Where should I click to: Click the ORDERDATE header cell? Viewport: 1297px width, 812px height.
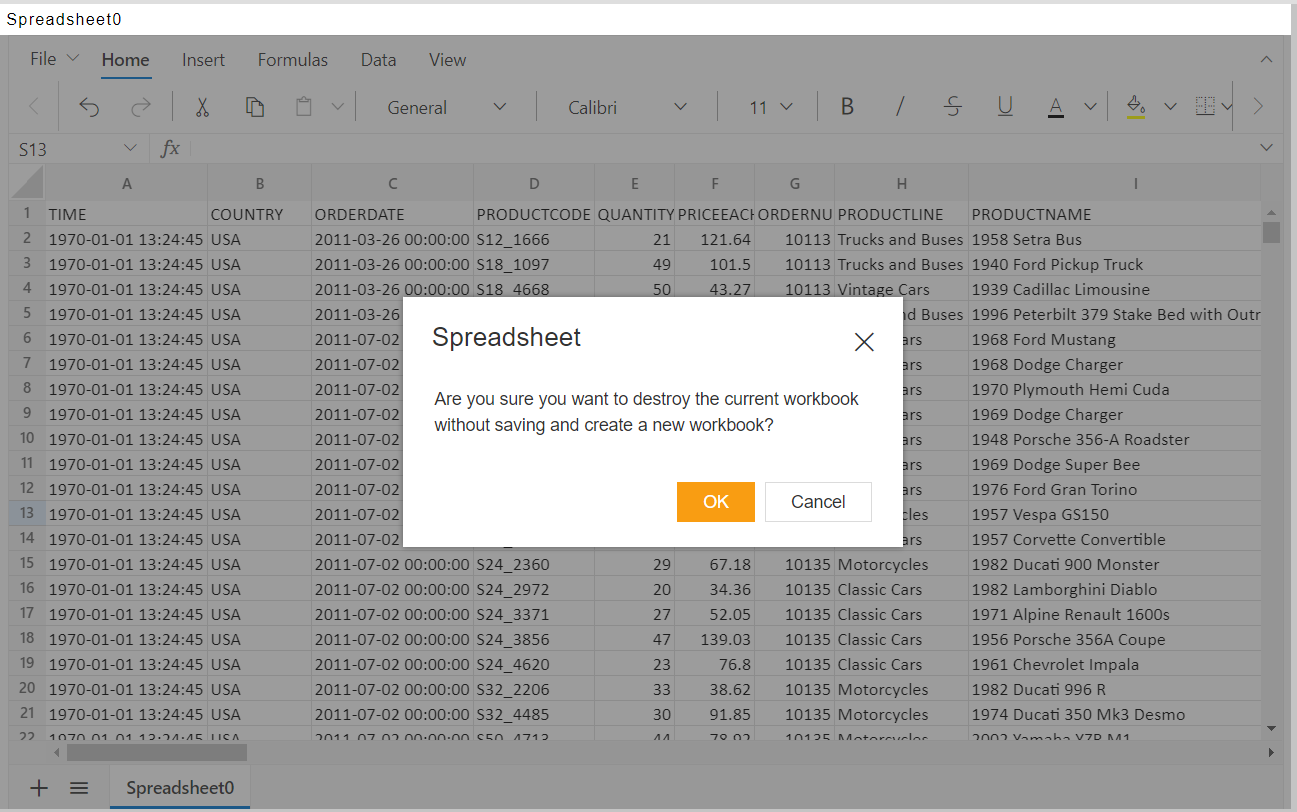pos(392,214)
